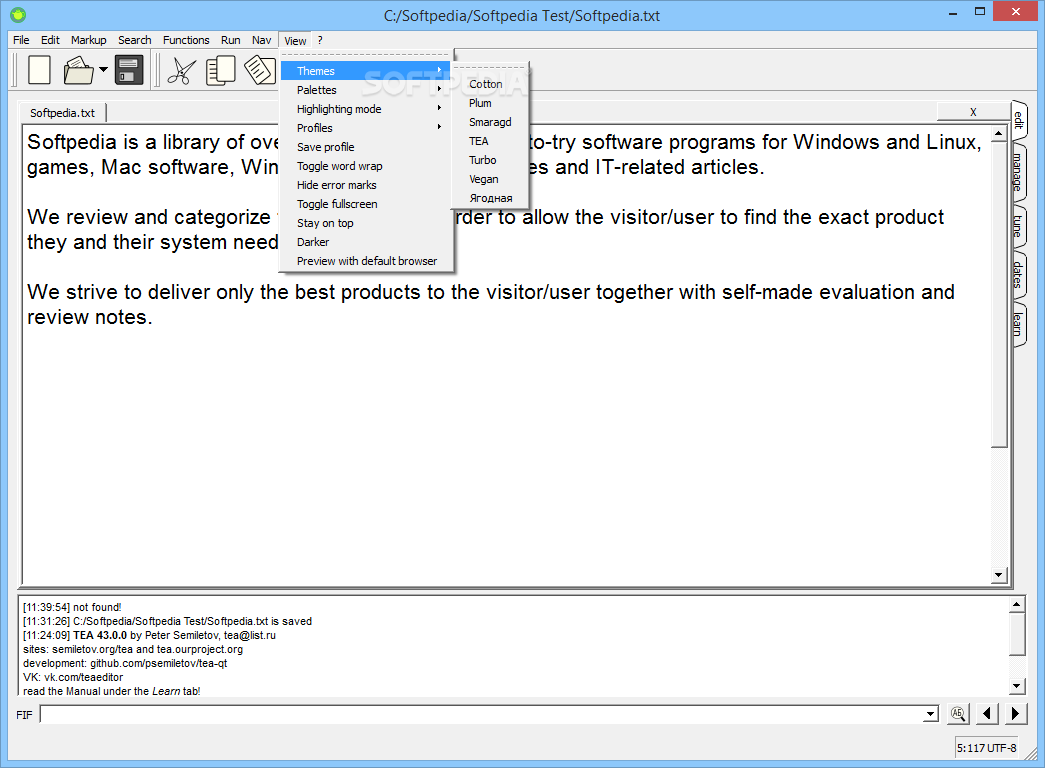Click the Open file folder icon
The image size is (1045, 768).
click(x=78, y=70)
